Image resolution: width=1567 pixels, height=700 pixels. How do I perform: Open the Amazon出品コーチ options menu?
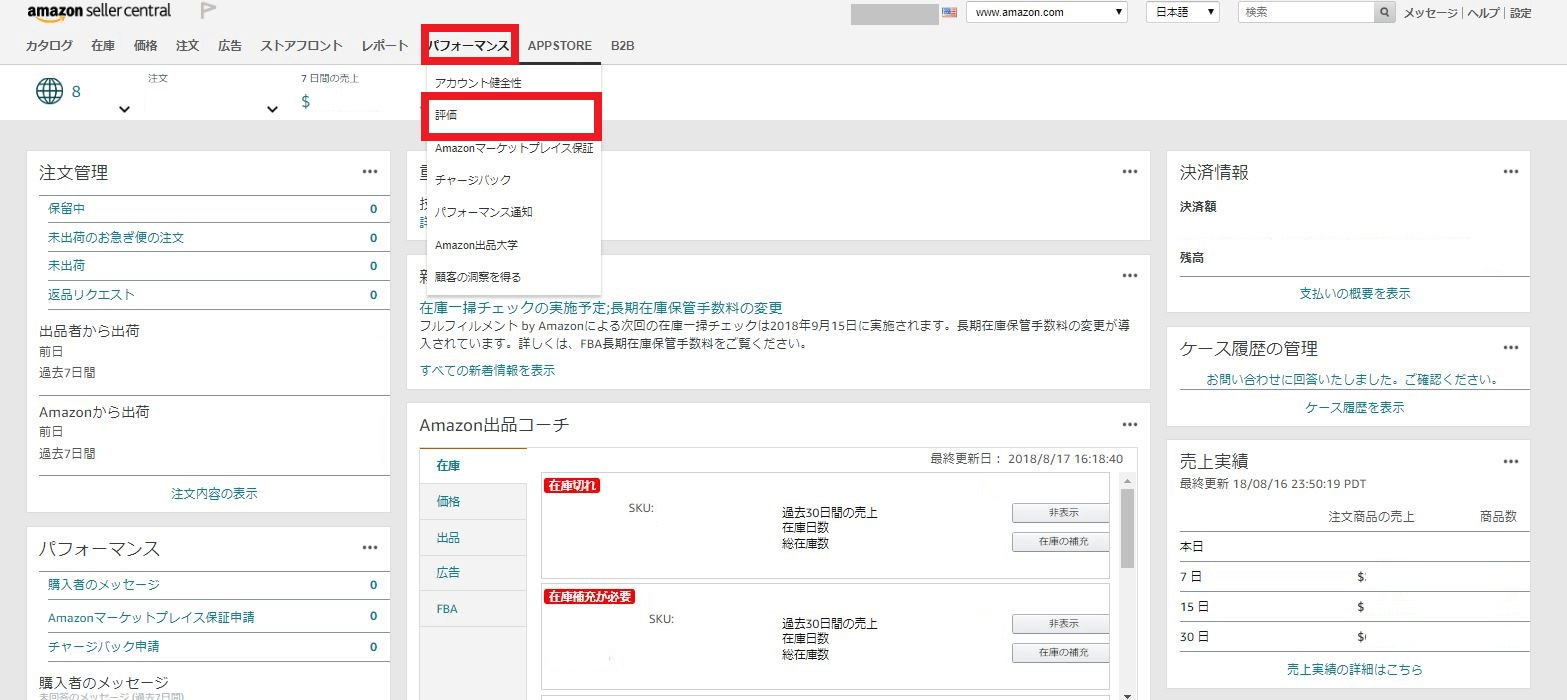(1130, 425)
